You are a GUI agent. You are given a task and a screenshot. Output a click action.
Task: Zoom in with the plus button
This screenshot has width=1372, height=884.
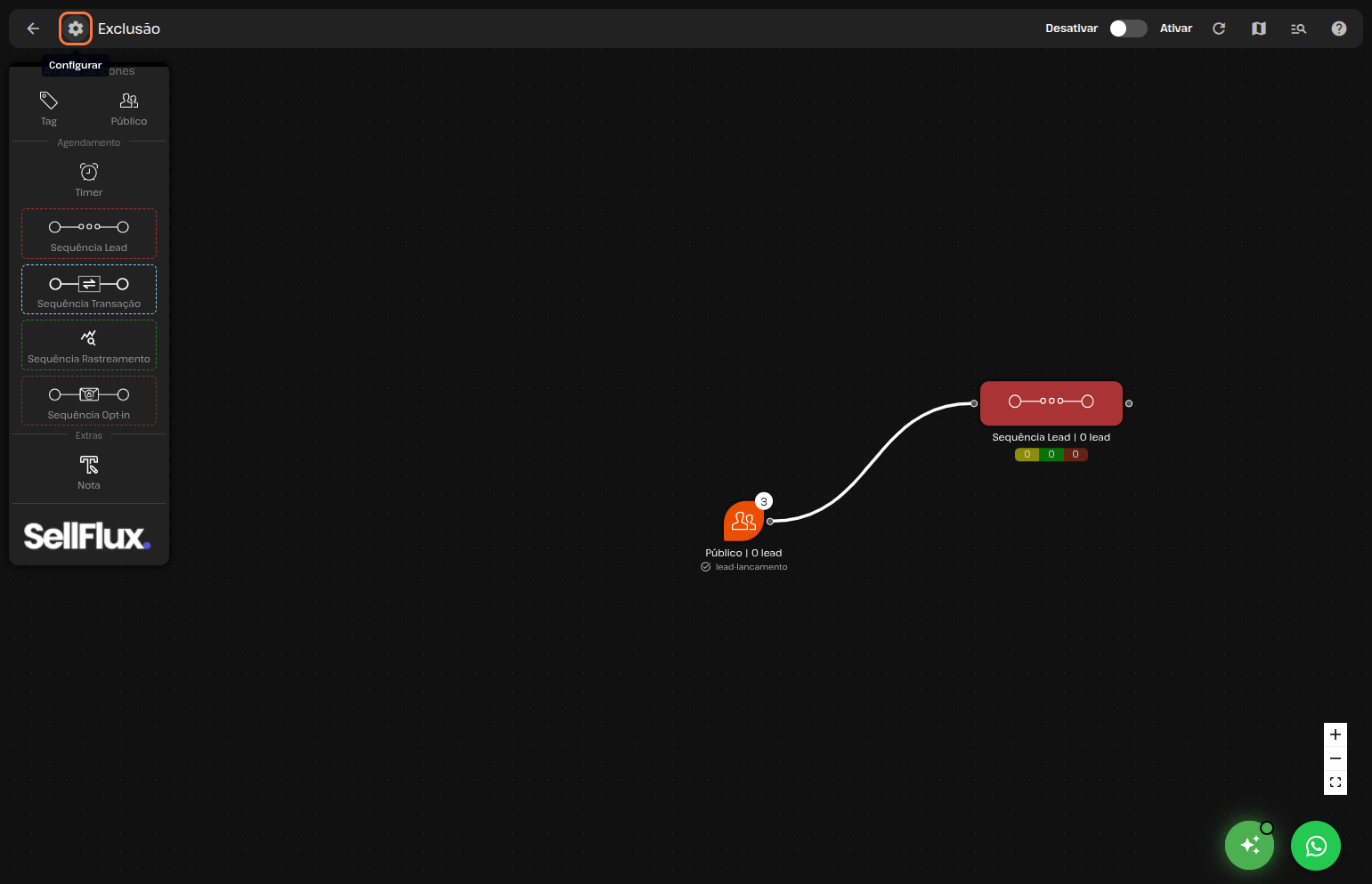click(x=1335, y=734)
